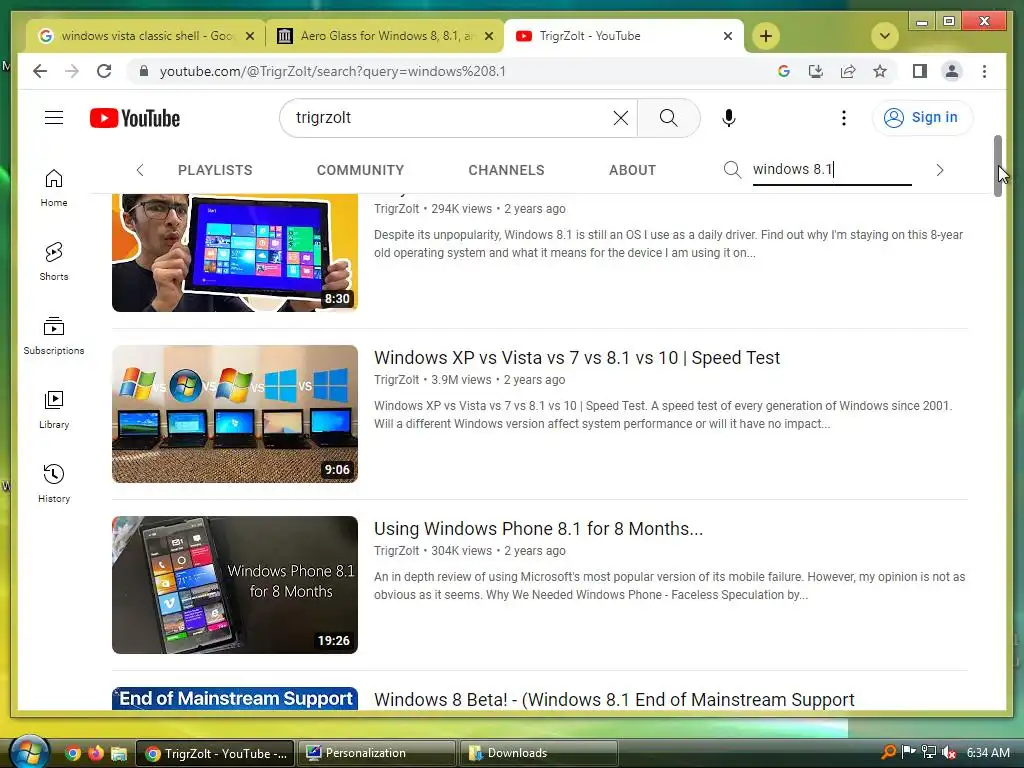Switch to the CHANNELS channel tab
The width and height of the screenshot is (1024, 768).
tap(506, 170)
